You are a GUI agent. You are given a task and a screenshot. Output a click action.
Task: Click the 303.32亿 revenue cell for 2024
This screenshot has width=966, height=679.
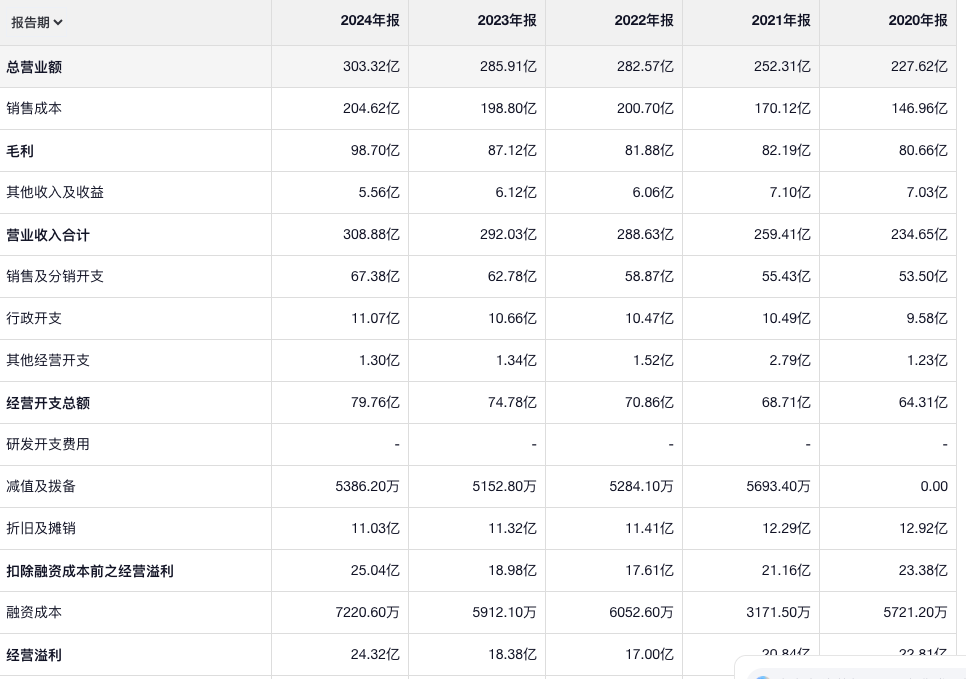click(371, 67)
